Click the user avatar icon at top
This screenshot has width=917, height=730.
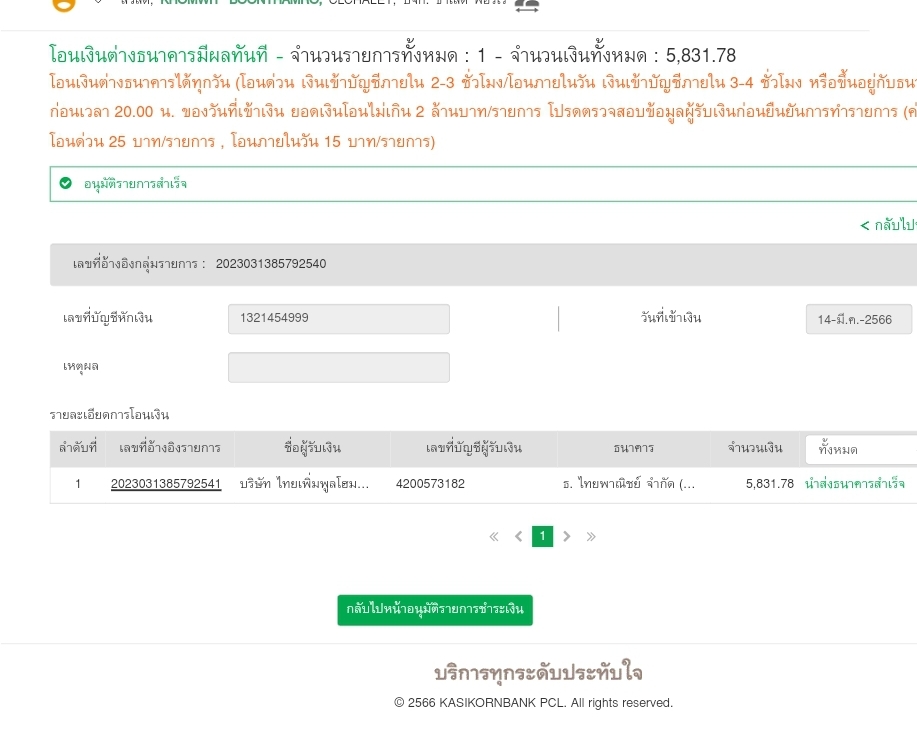[64, 4]
